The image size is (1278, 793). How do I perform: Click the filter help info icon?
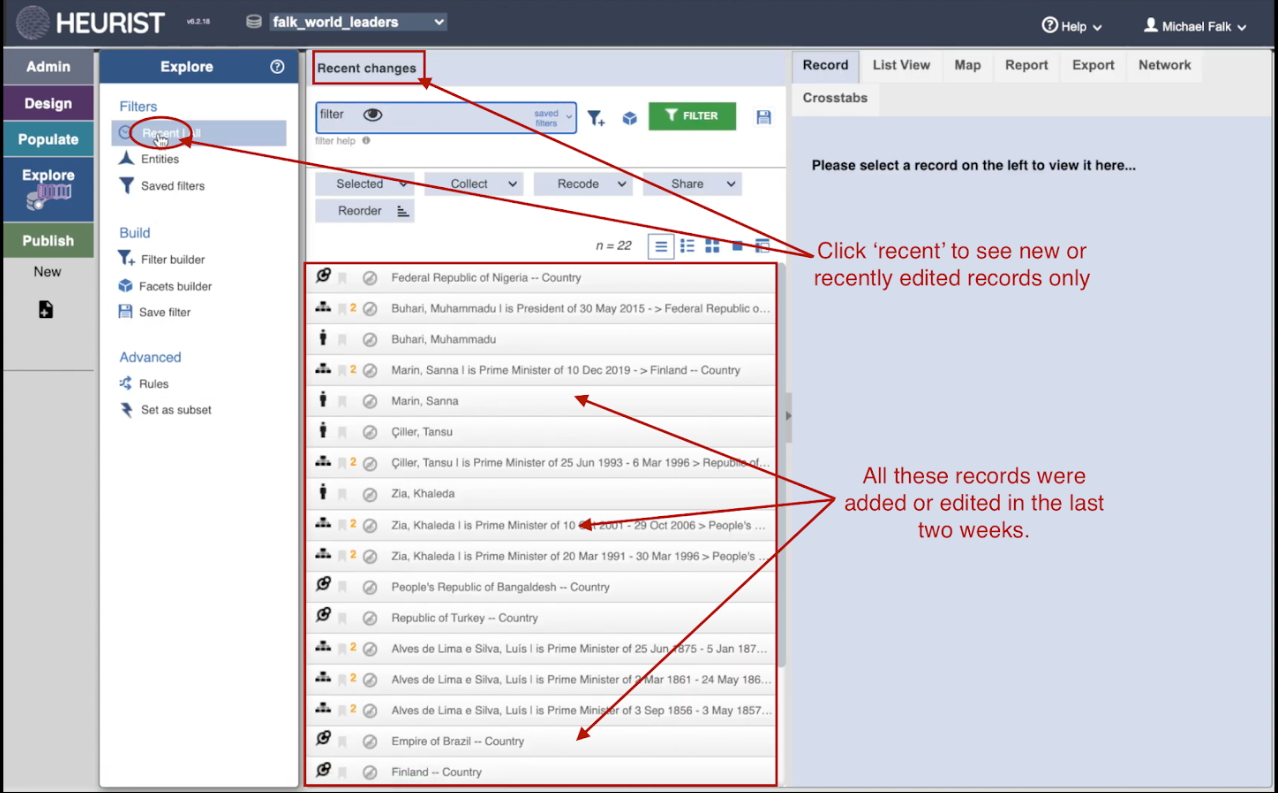click(366, 141)
